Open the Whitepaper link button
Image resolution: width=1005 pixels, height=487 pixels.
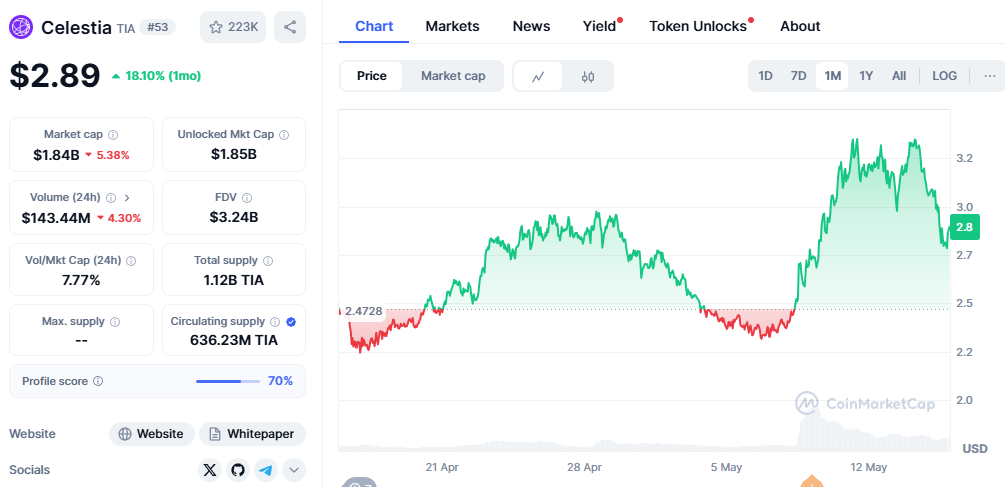253,434
